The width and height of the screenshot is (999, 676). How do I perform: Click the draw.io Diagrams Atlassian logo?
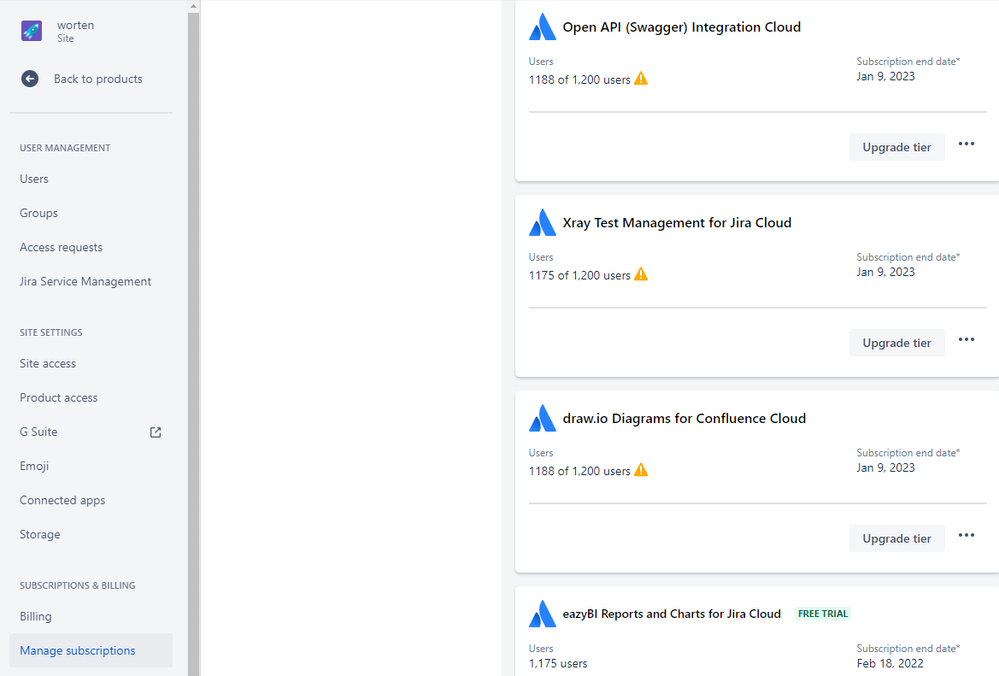click(x=542, y=418)
